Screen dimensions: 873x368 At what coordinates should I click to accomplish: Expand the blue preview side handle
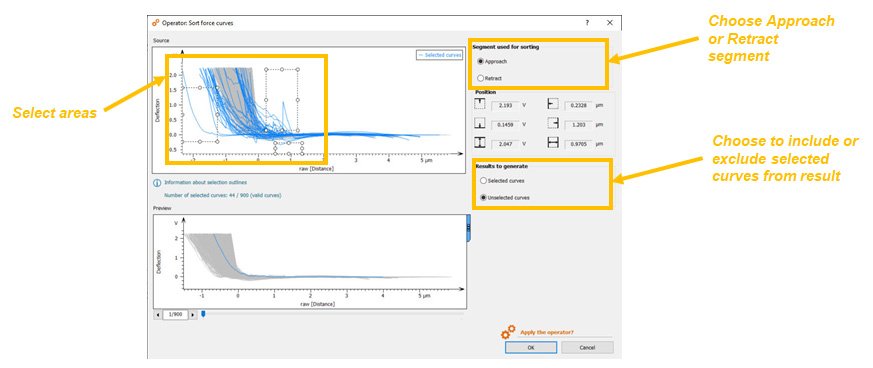(x=468, y=228)
